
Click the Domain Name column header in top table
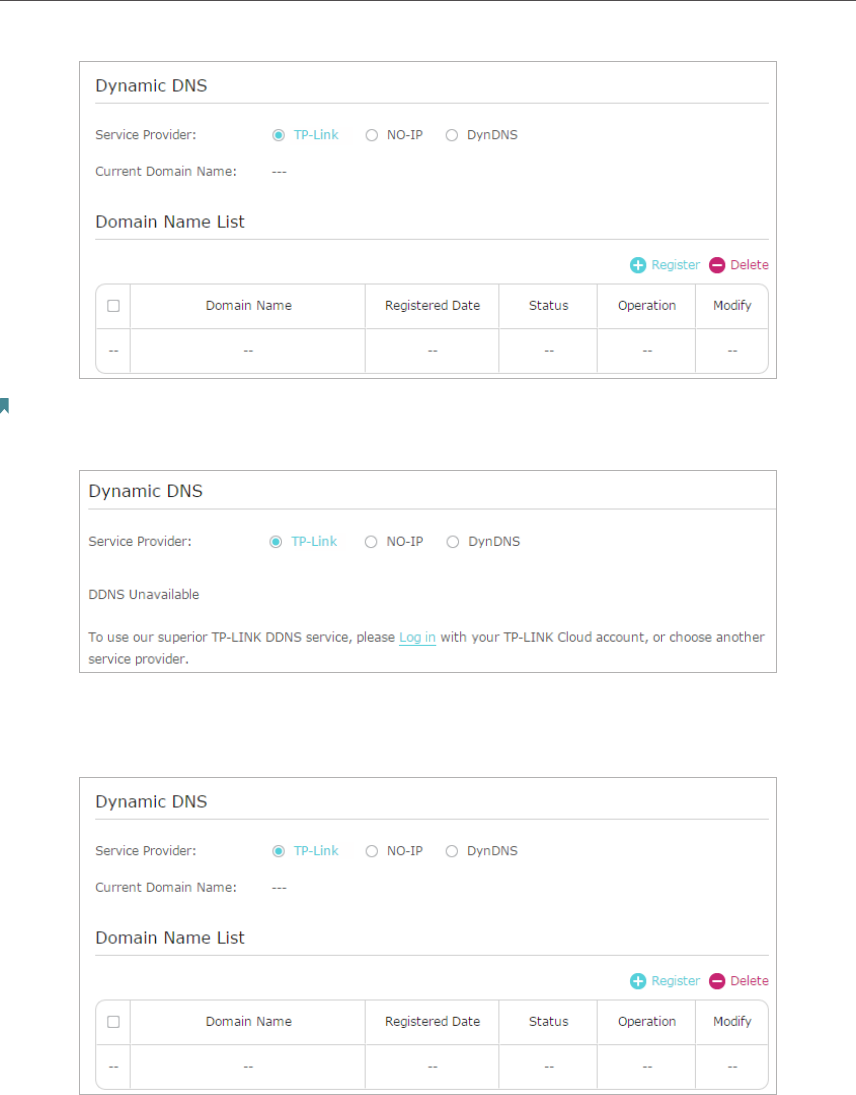click(x=248, y=306)
